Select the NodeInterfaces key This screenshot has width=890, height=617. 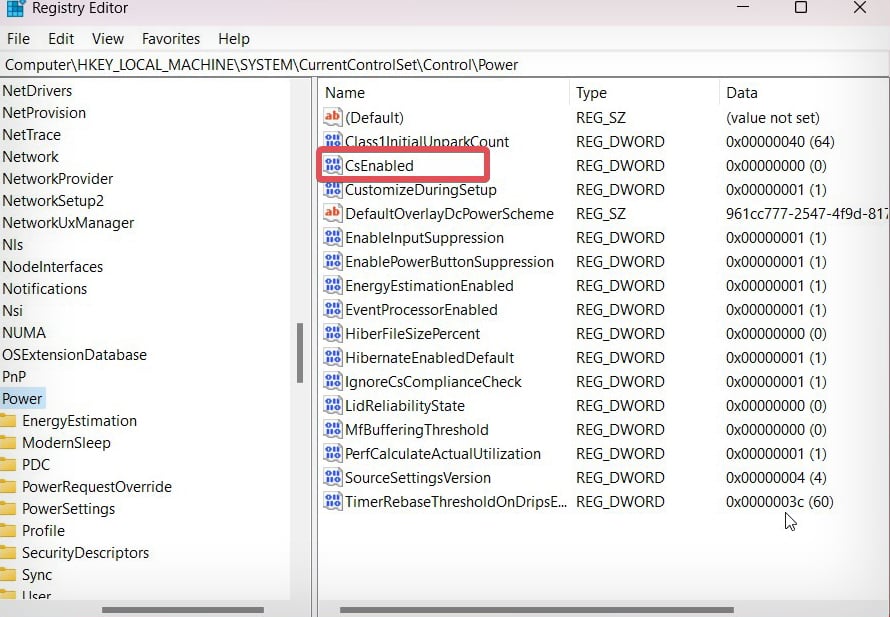[x=52, y=267]
